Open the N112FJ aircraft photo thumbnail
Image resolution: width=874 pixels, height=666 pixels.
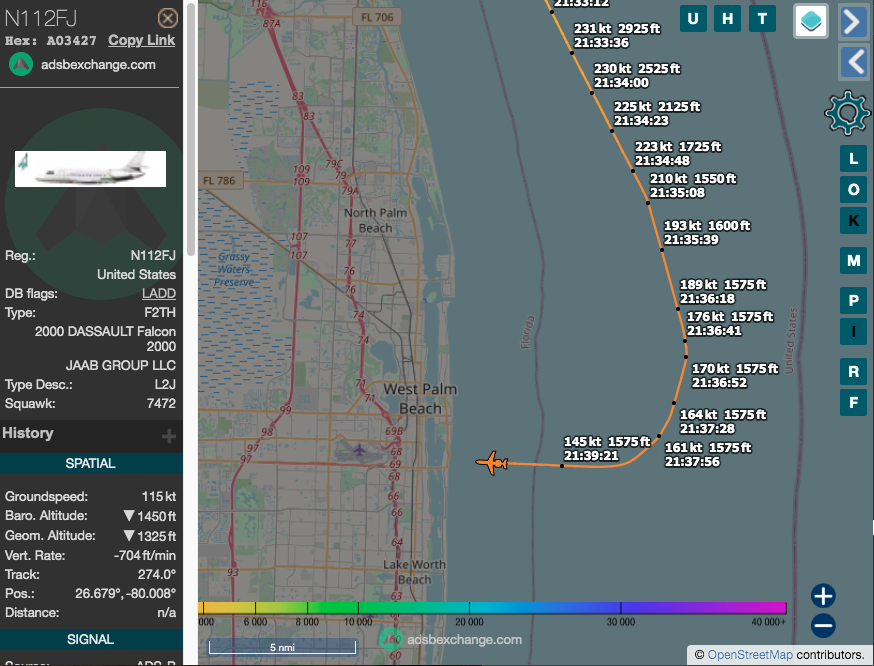[x=90, y=169]
